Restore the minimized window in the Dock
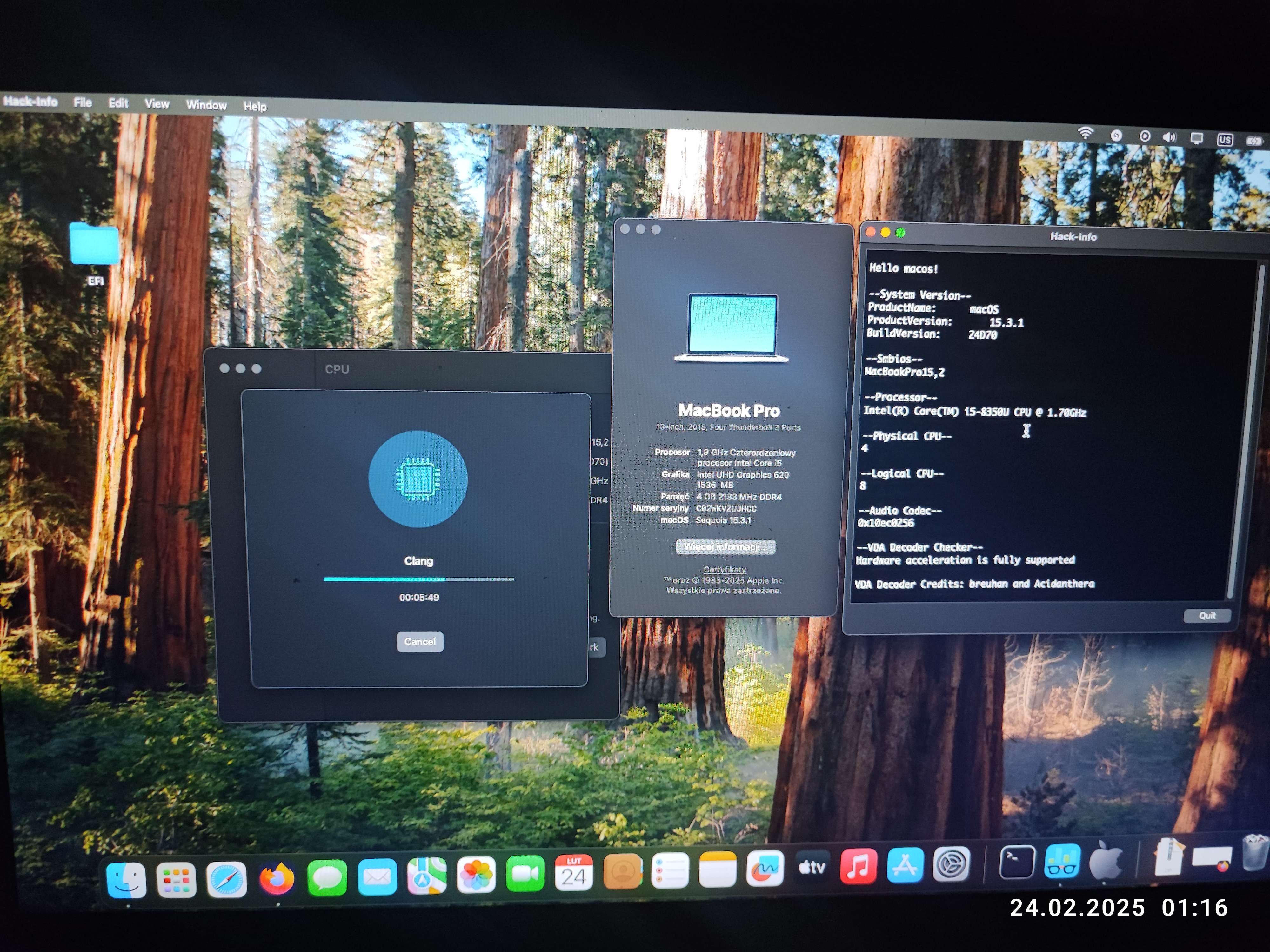Viewport: 1270px width, 952px height. [1212, 858]
